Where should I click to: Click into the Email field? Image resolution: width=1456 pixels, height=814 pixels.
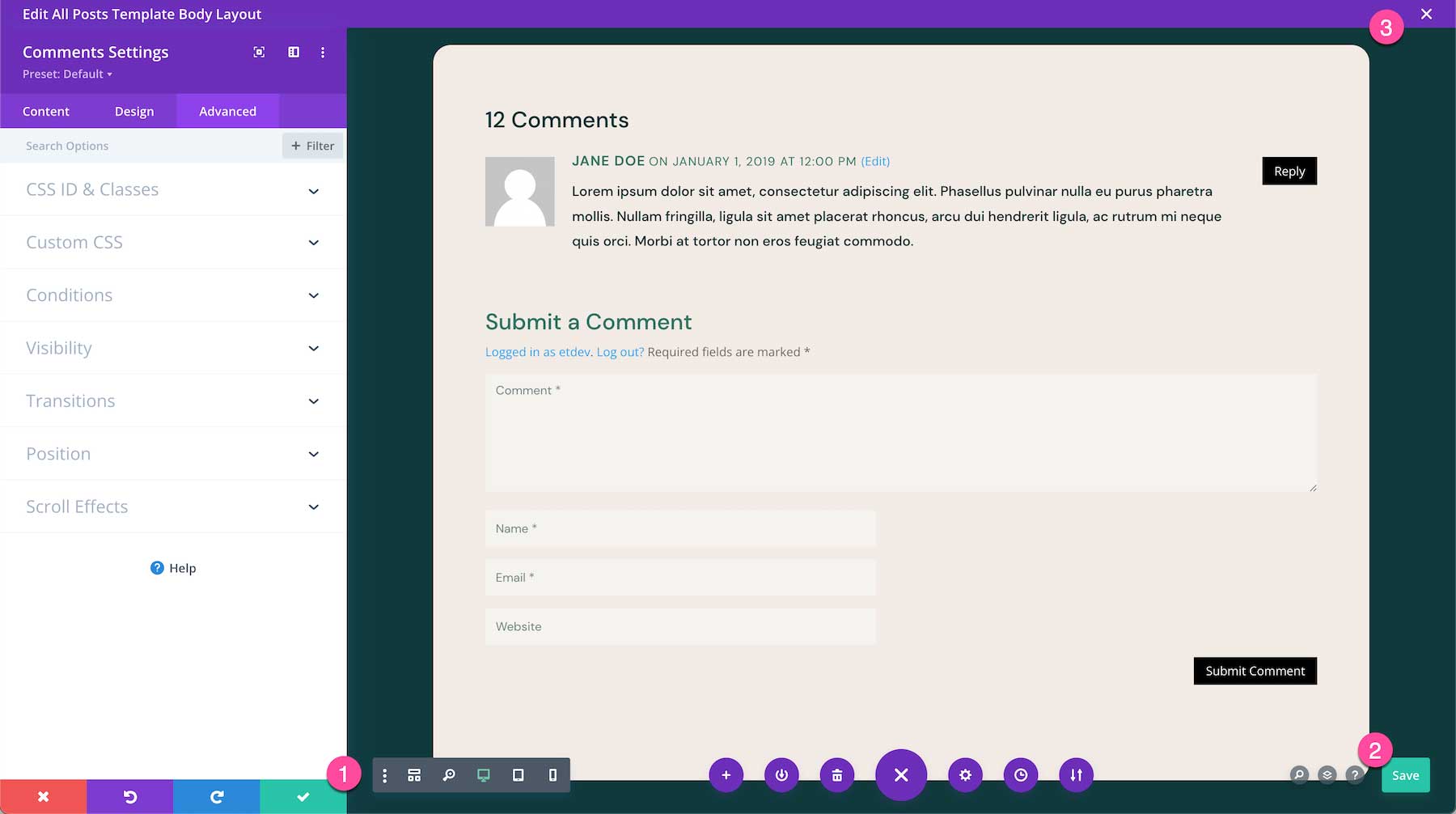pos(680,578)
